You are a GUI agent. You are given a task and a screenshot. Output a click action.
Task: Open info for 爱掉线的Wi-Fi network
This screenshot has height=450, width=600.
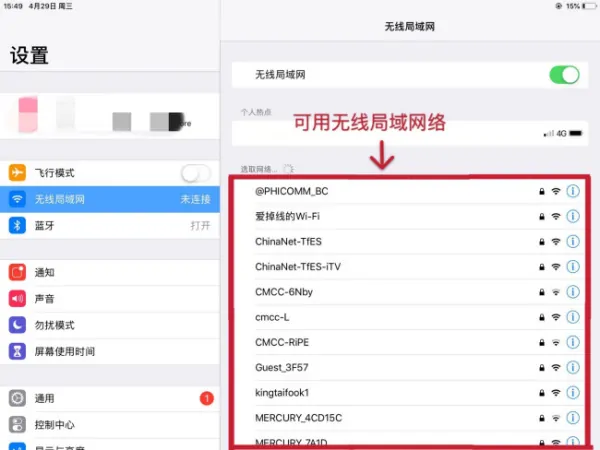572,216
